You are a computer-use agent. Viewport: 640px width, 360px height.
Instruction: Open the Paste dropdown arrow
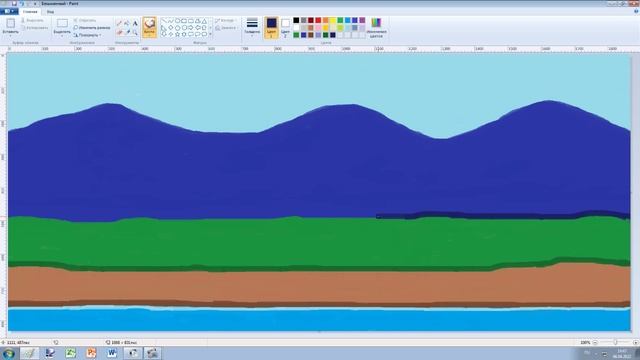tap(11, 36)
